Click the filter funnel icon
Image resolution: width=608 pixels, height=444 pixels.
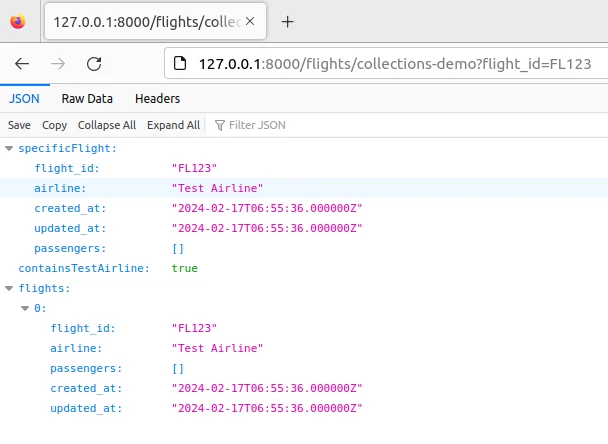[219, 125]
